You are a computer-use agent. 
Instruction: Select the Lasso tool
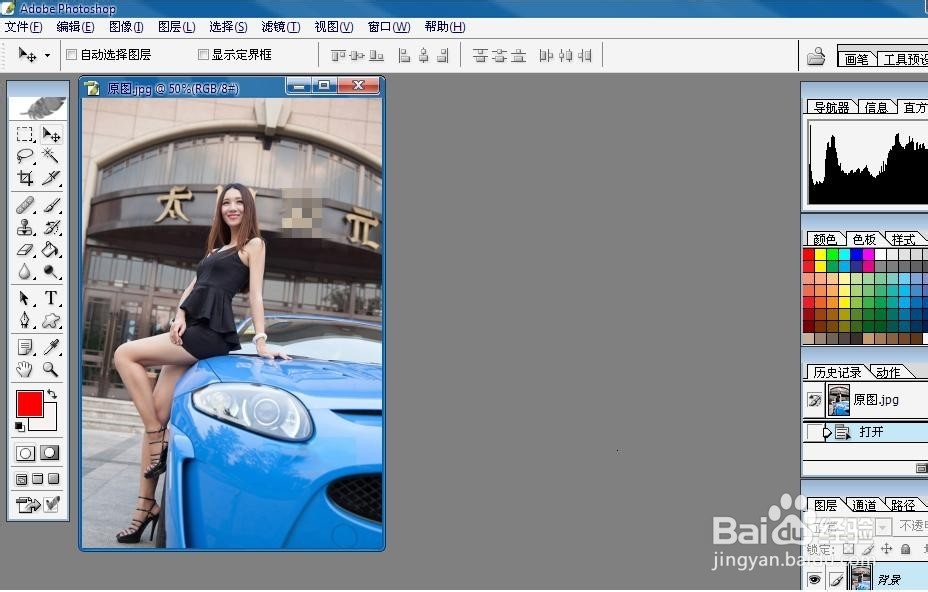pos(25,156)
